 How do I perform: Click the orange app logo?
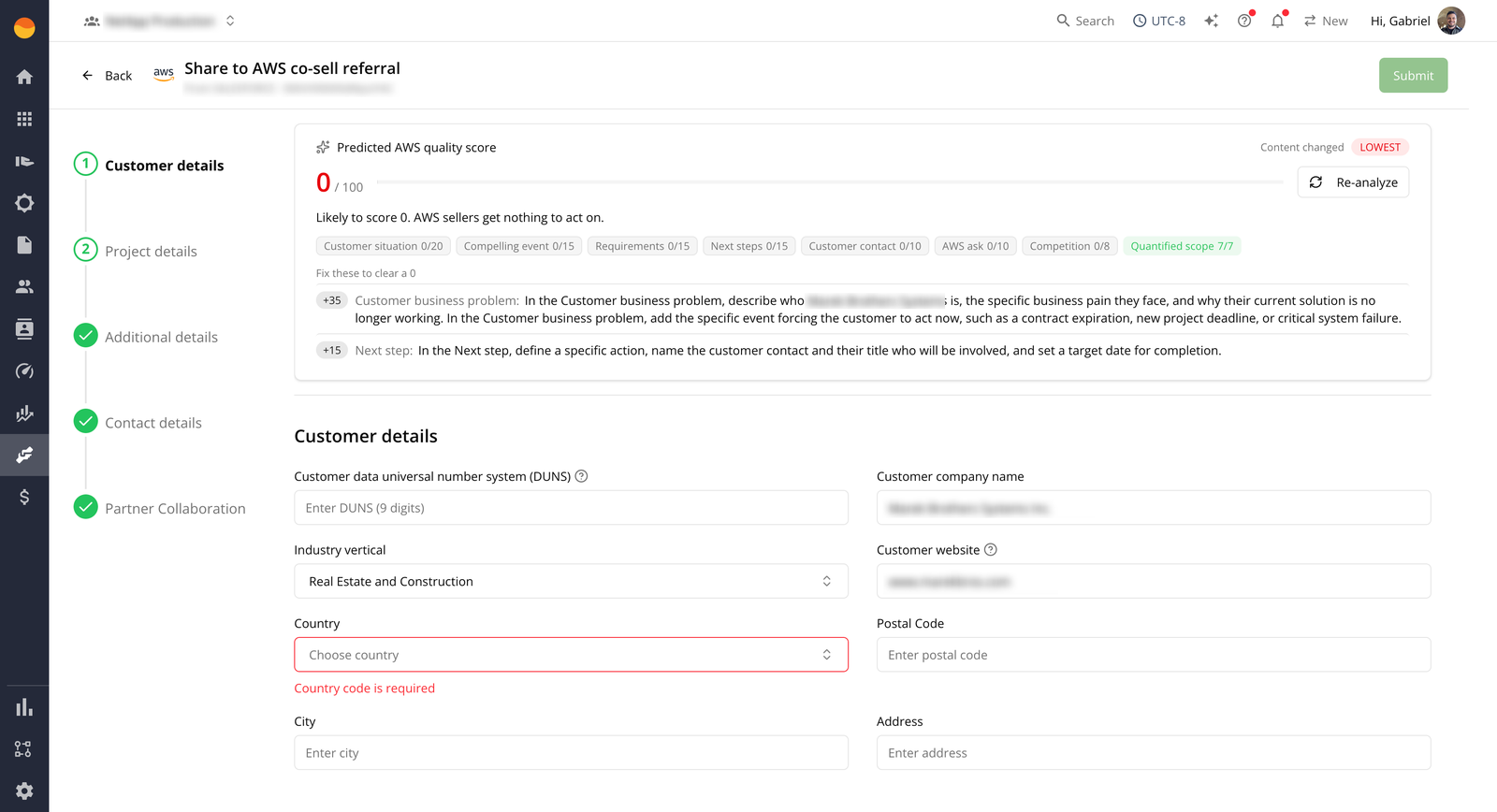point(24,28)
